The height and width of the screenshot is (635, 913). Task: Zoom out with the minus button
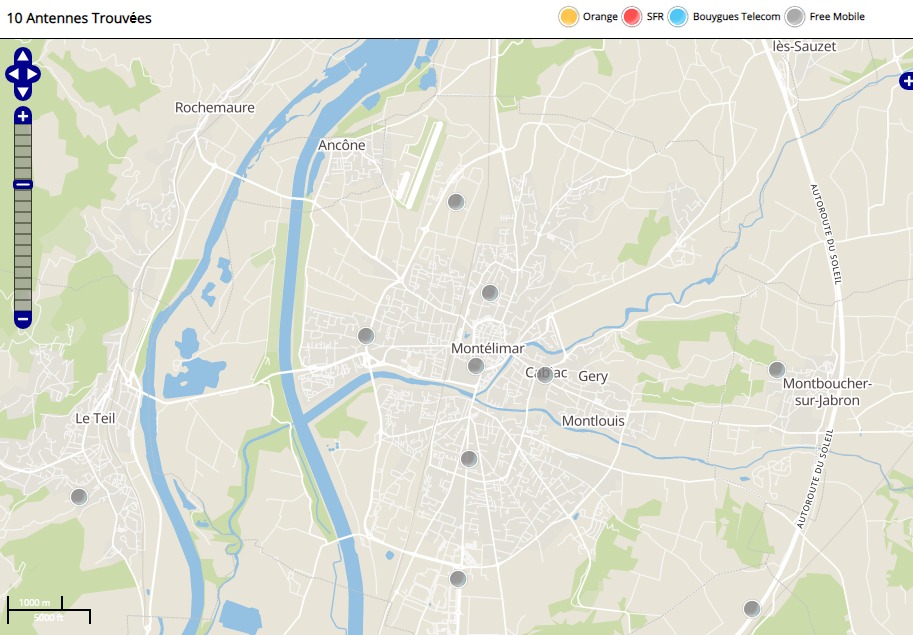click(23, 319)
